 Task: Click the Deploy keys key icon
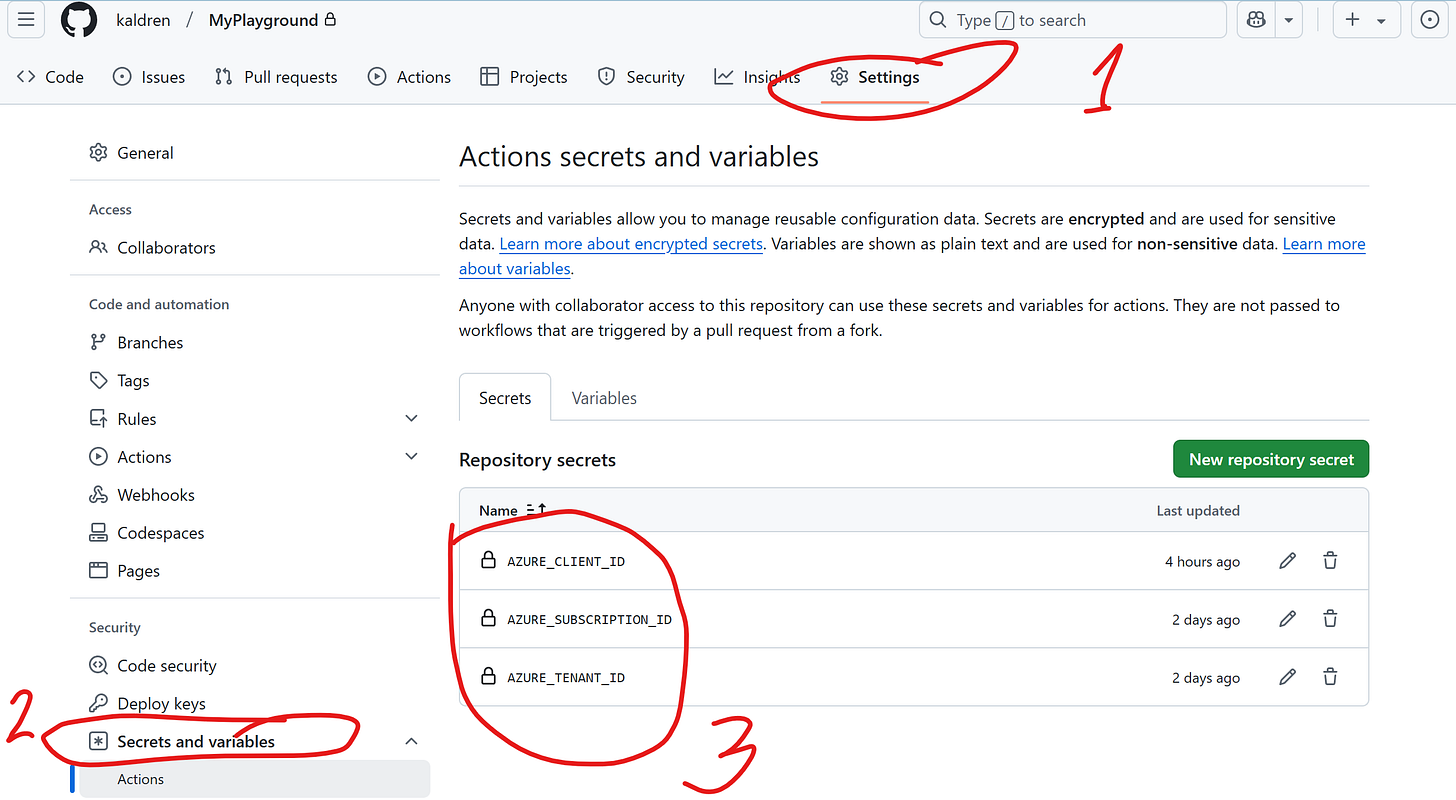click(98, 703)
